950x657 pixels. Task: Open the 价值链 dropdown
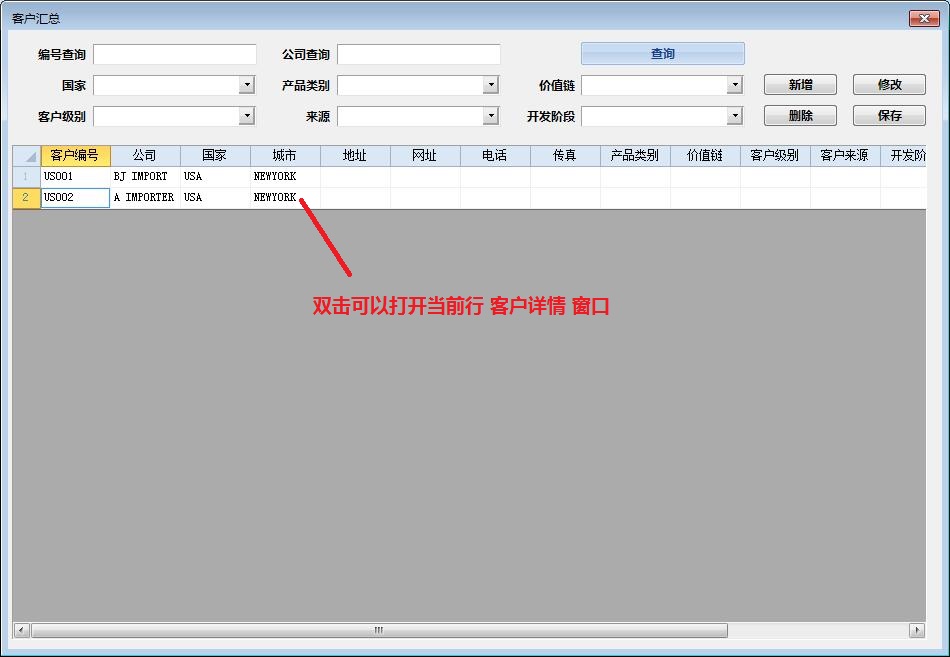(x=735, y=85)
